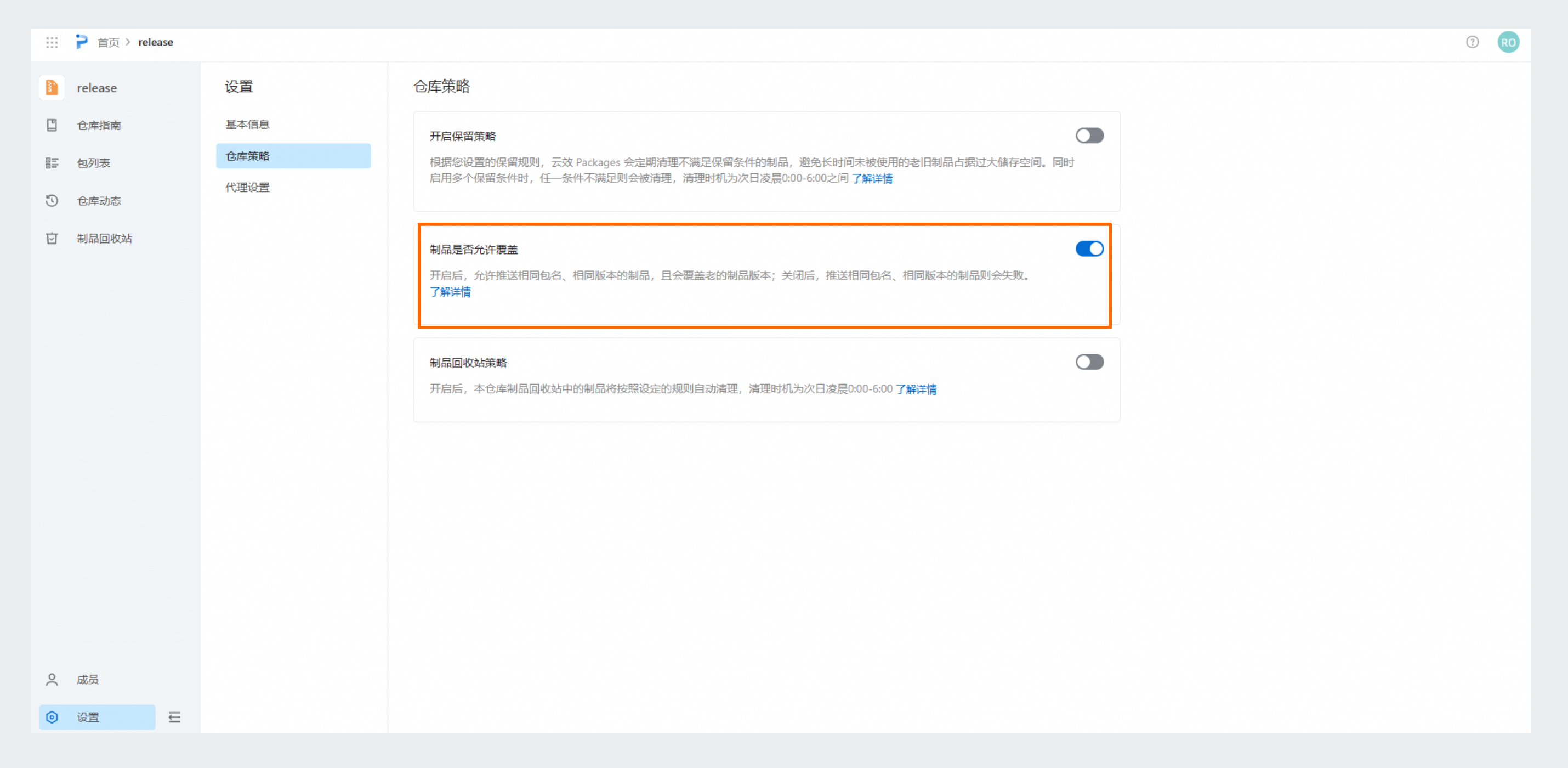Collapse the sidebar with the fold icon
This screenshot has height=768, width=1568.
[174, 717]
